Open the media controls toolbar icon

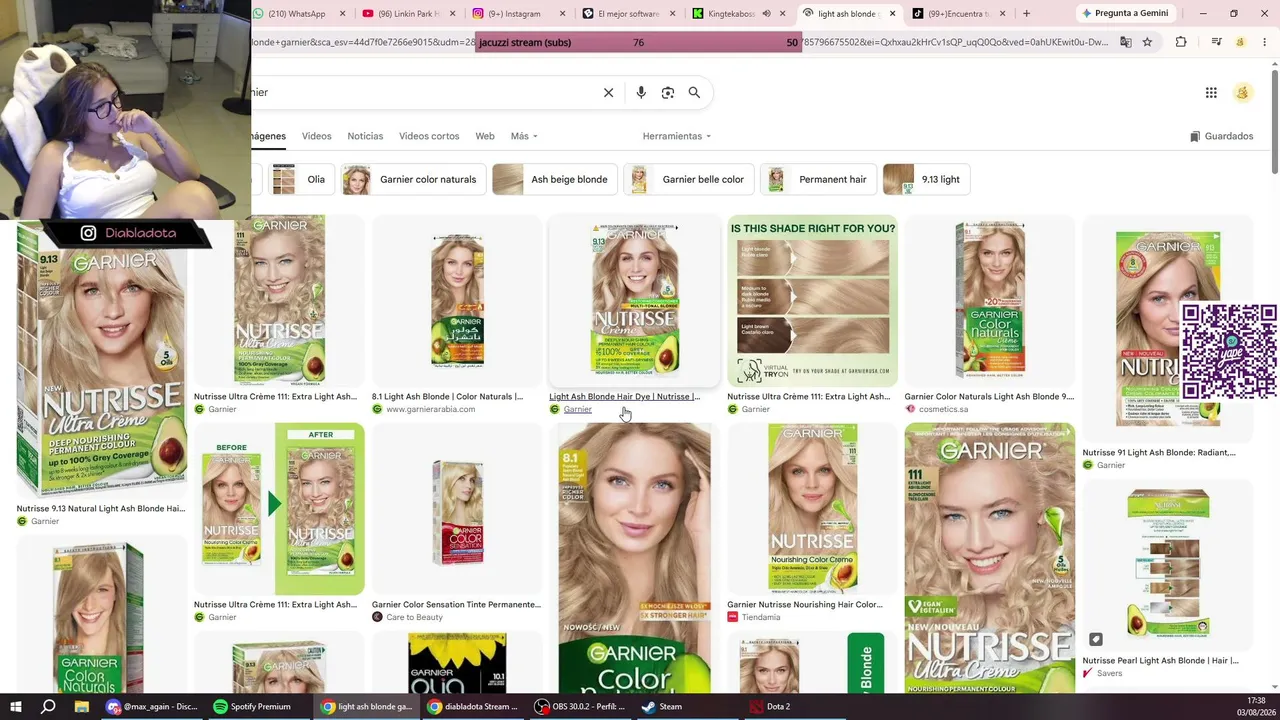[1216, 42]
